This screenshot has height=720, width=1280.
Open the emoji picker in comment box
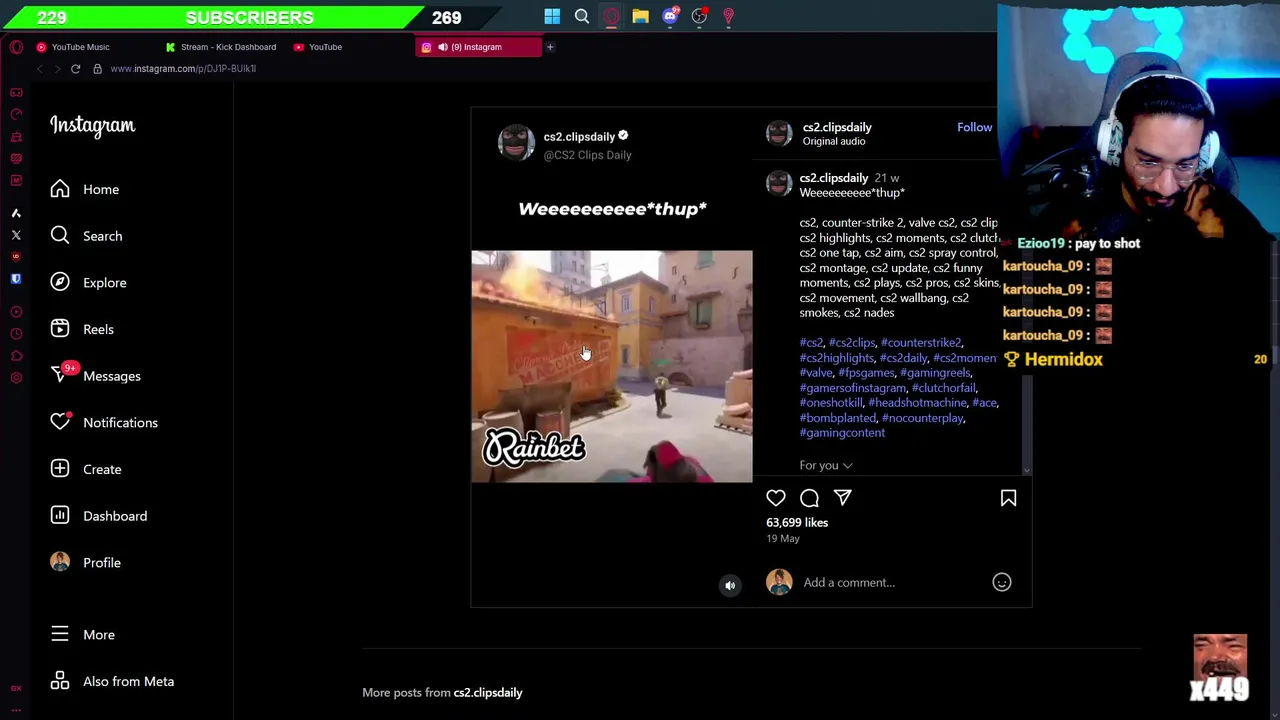point(1001,582)
